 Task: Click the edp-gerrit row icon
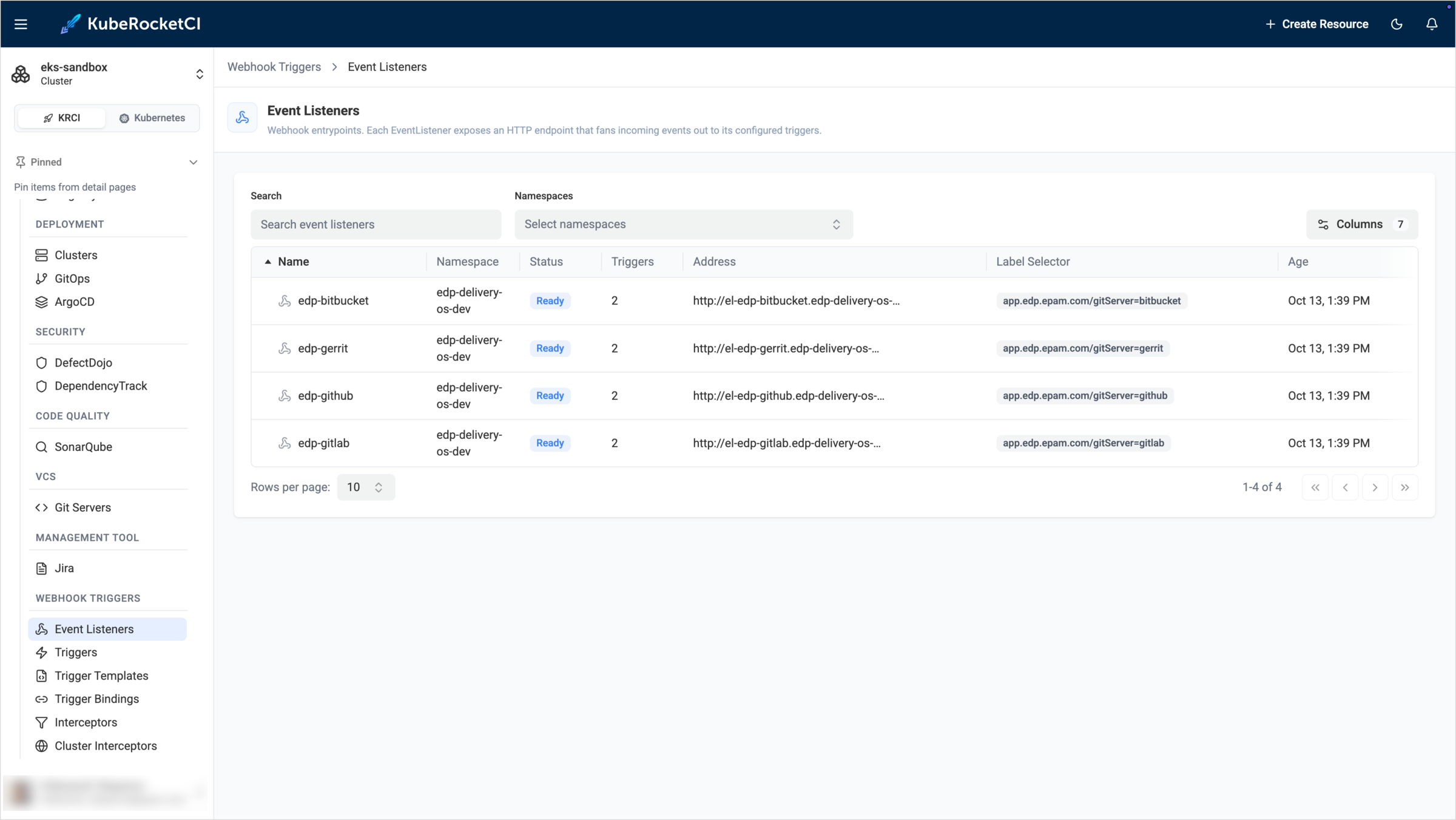pyautogui.click(x=285, y=348)
